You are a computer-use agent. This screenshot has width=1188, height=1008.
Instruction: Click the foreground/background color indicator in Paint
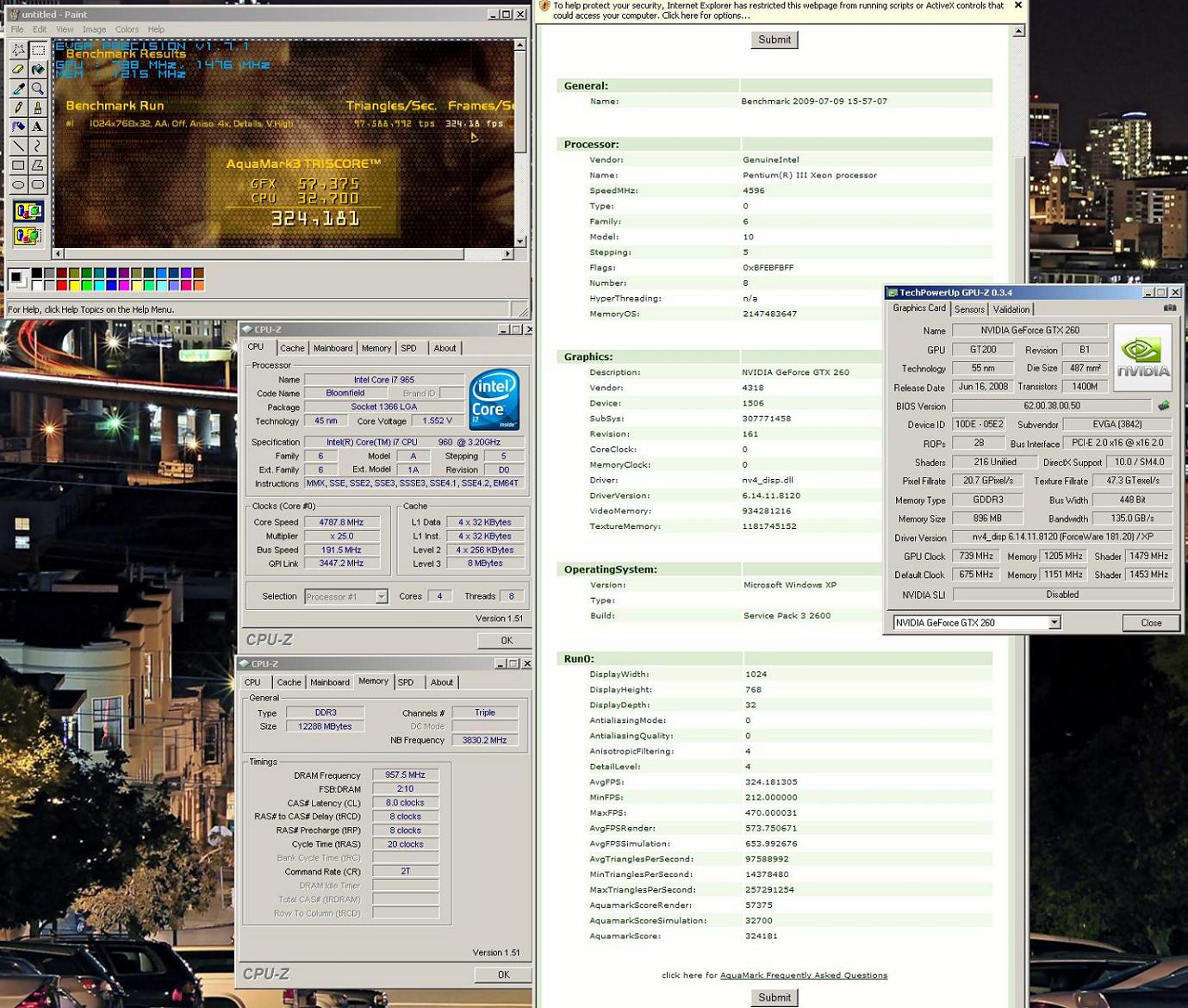click(17, 279)
